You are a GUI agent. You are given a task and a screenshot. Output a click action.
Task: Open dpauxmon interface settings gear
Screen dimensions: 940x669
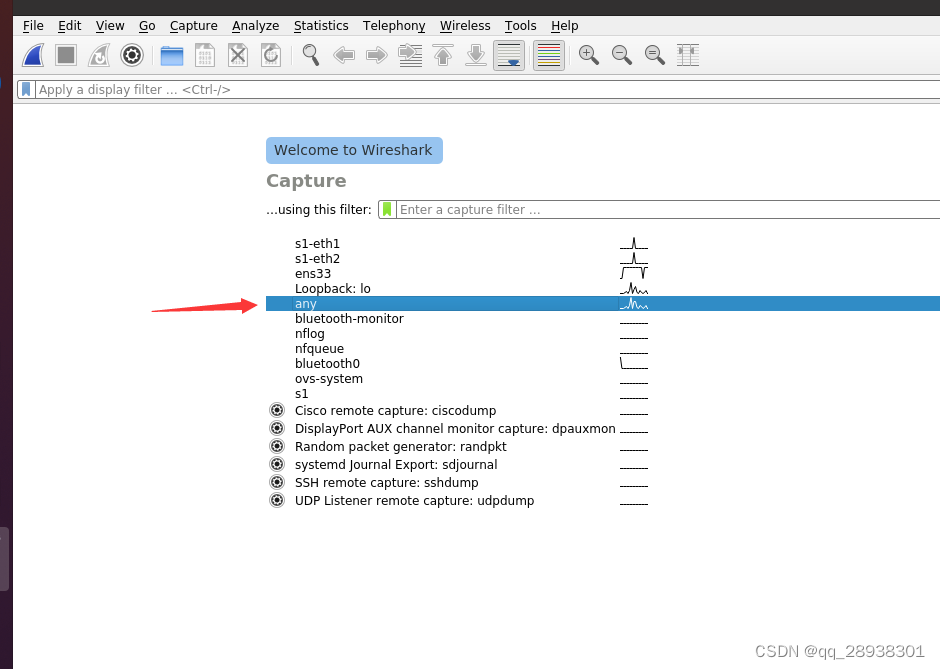[x=277, y=428]
